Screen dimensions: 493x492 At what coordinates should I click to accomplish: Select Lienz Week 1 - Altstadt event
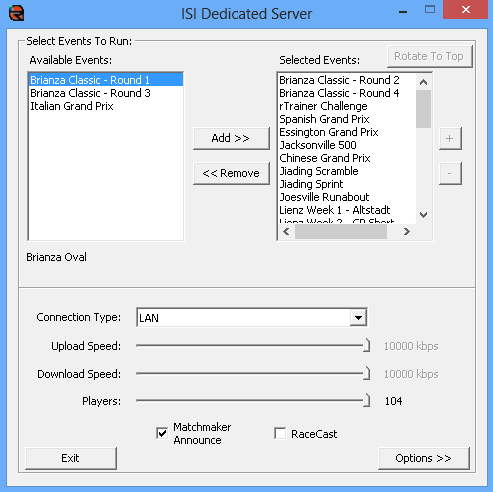pyautogui.click(x=347, y=210)
